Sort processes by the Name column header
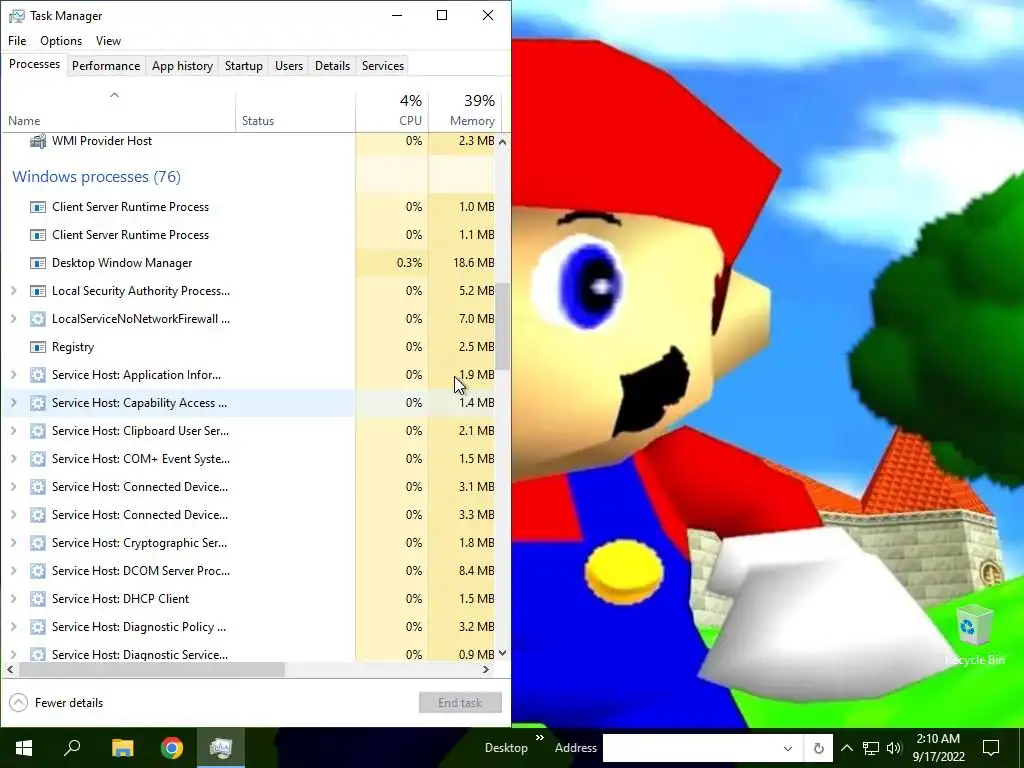 (118, 111)
